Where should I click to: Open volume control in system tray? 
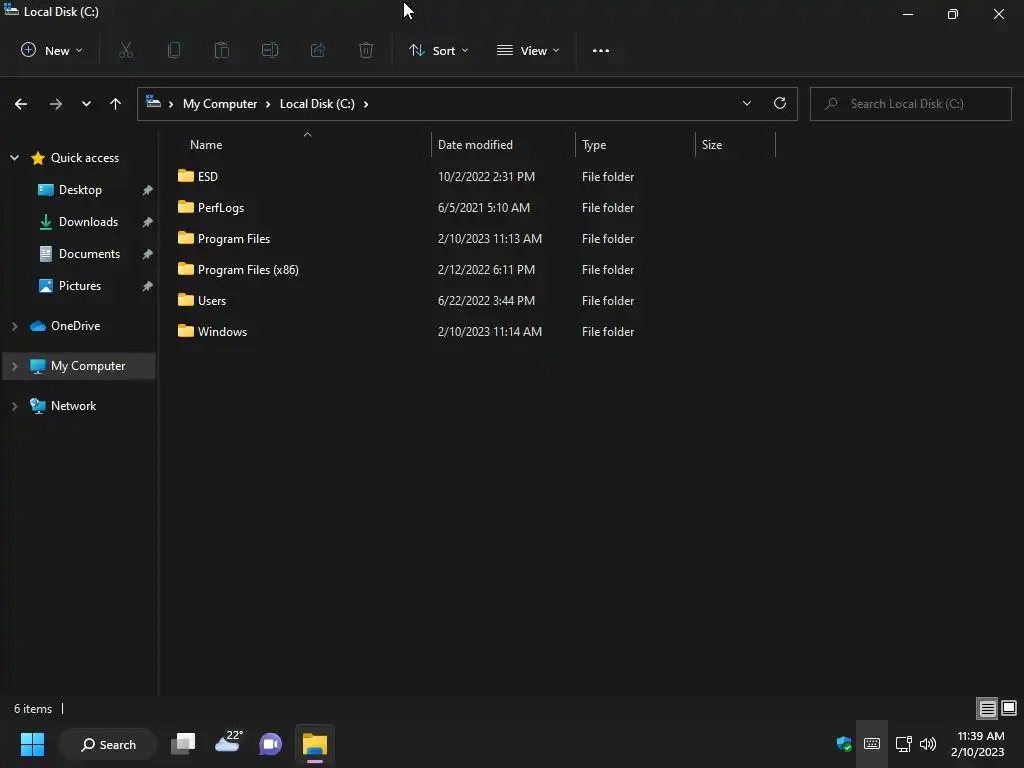(928, 744)
